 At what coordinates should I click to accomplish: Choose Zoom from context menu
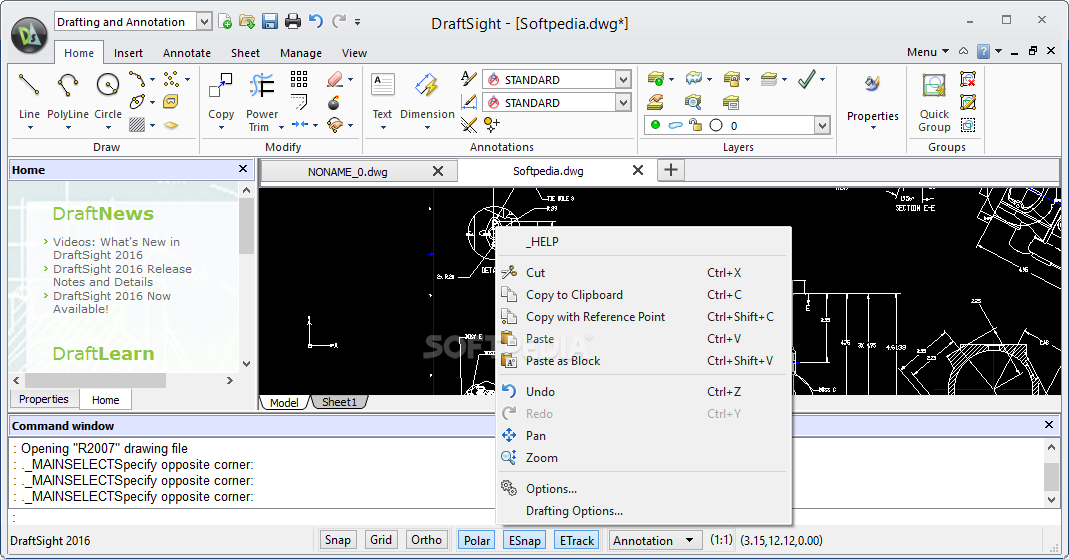644,458
